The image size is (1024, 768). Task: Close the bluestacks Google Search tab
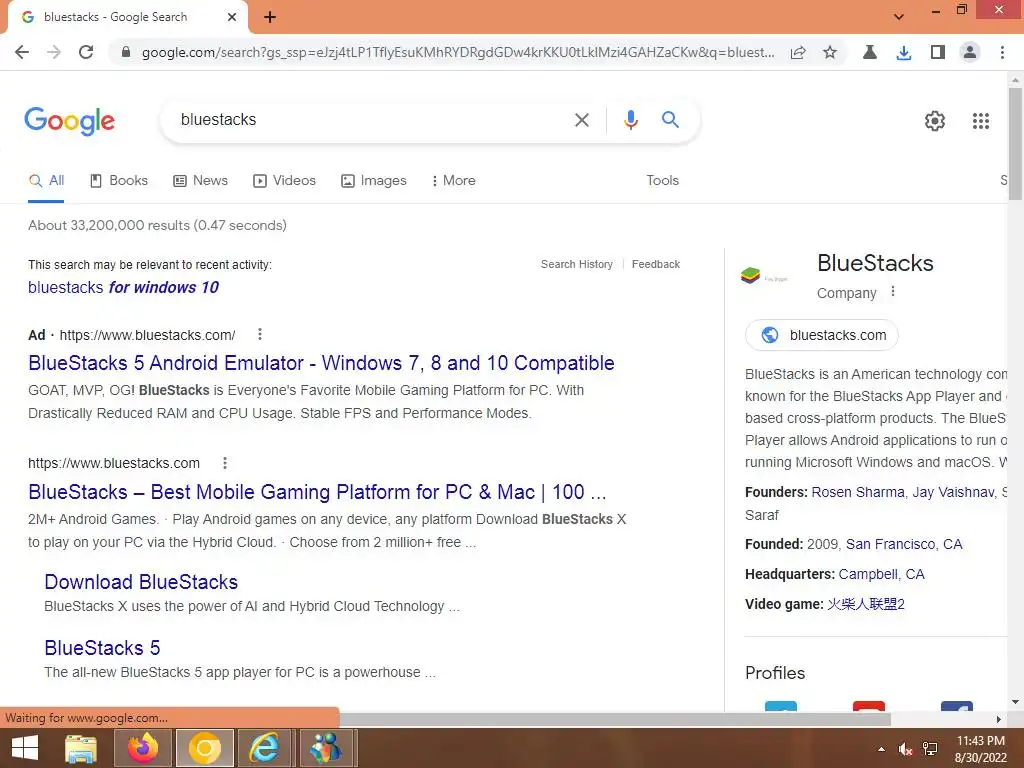[232, 17]
